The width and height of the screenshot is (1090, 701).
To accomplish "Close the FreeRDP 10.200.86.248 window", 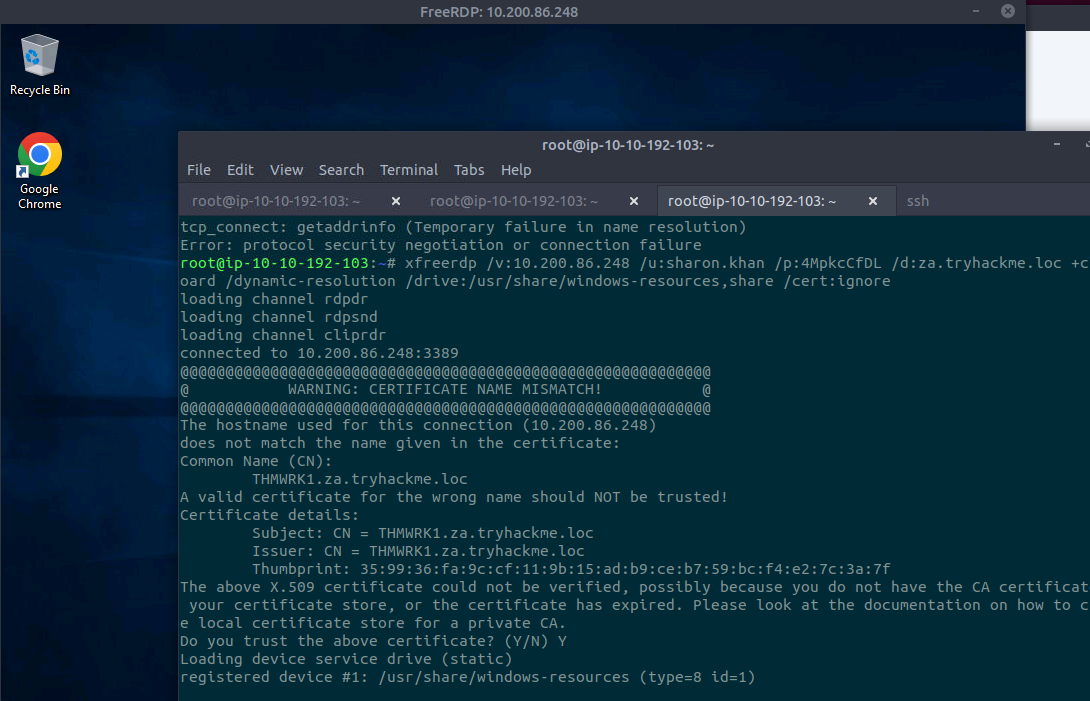I will point(1008,11).
